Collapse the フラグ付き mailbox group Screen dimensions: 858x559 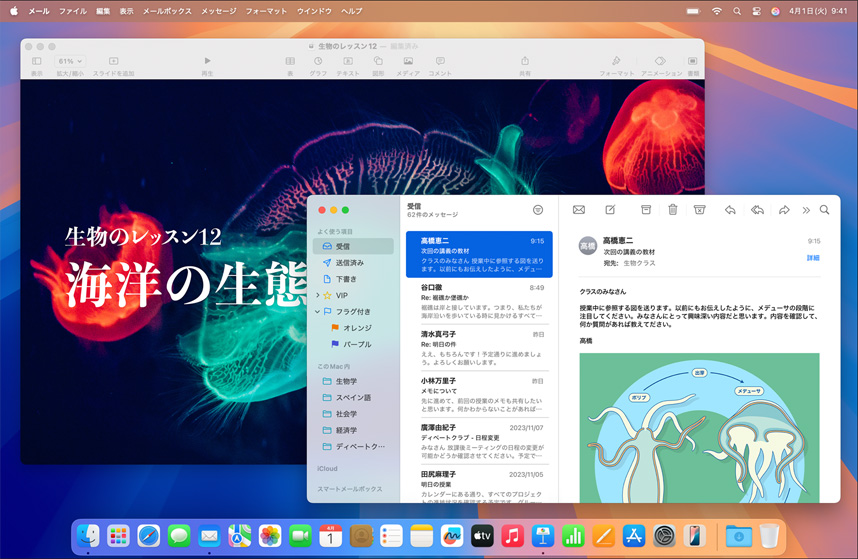click(318, 312)
